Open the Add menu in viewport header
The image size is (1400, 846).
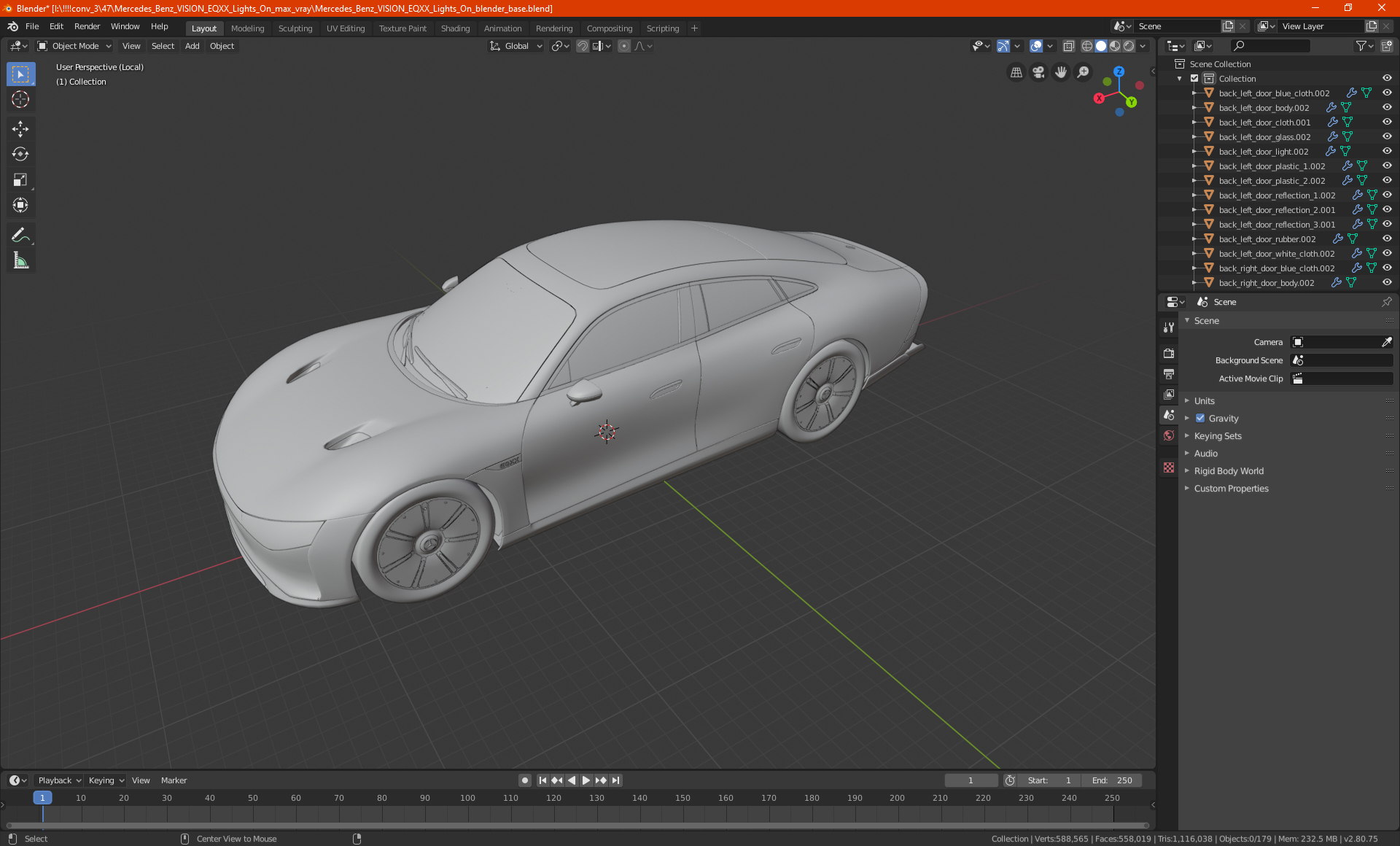[192, 46]
